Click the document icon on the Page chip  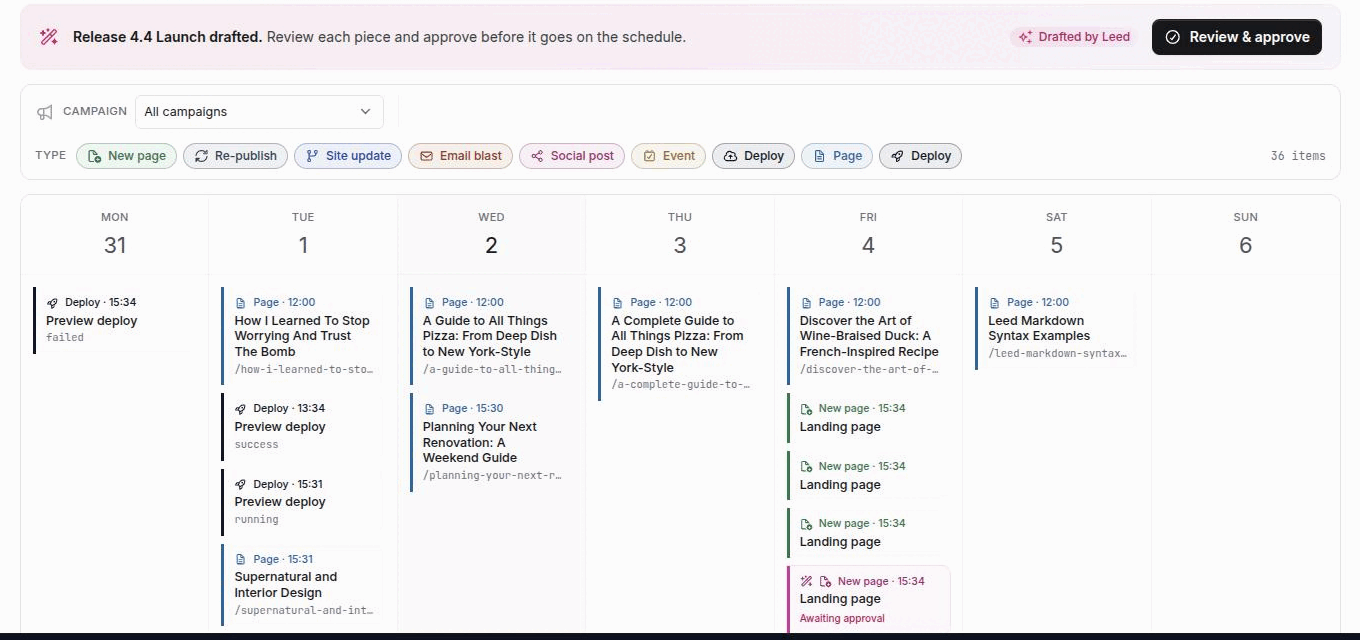819,156
